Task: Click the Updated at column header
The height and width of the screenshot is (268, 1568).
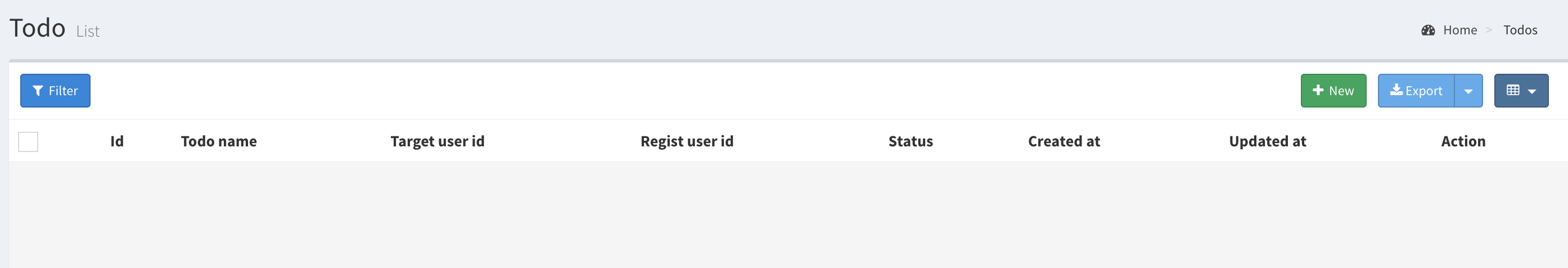Action: [1267, 141]
